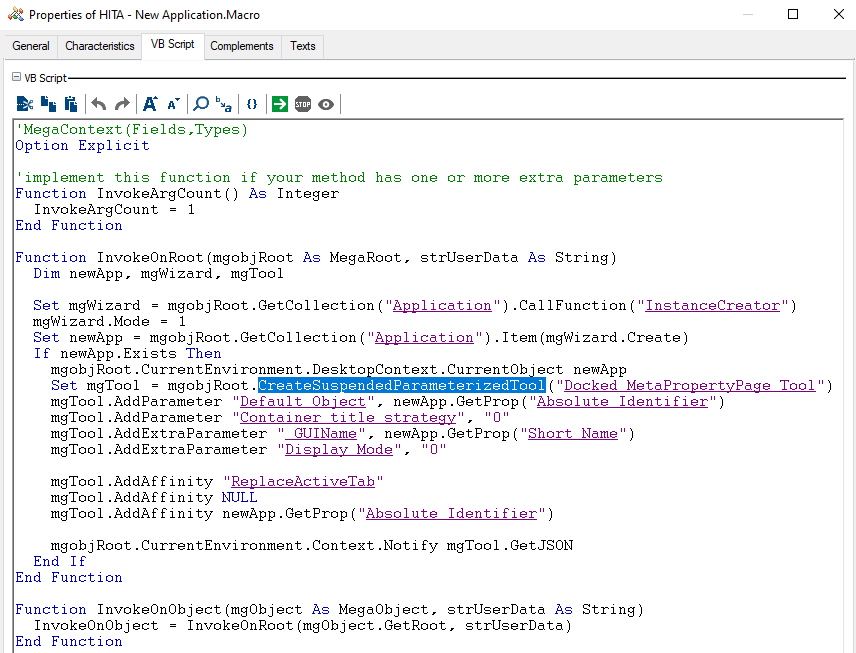Click the Copy icon in script toolbar
The image size is (856, 653).
49,104
